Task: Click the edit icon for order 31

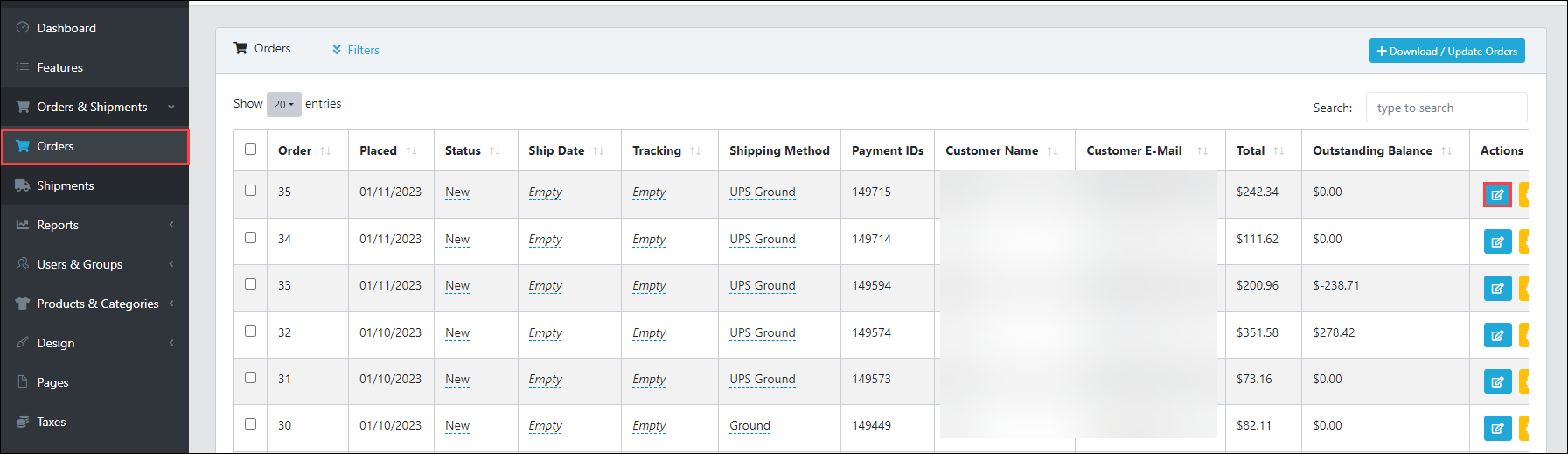Action: coord(1497,381)
